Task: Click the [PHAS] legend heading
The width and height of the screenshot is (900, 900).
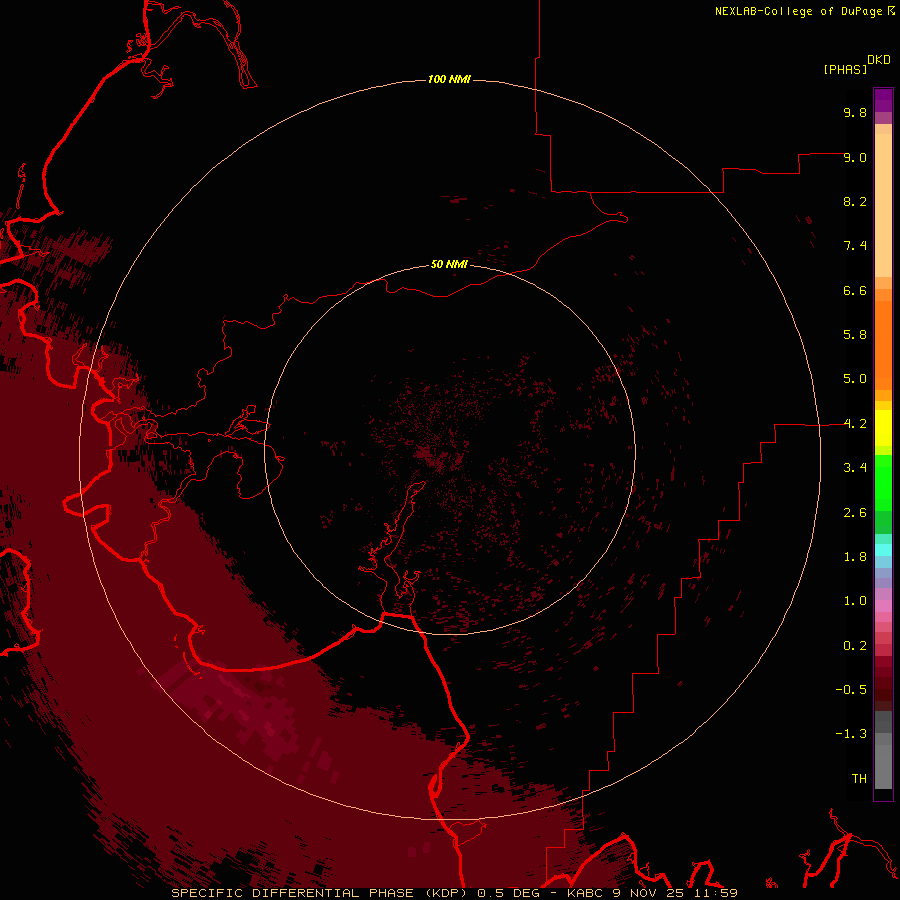Action: [x=845, y=69]
